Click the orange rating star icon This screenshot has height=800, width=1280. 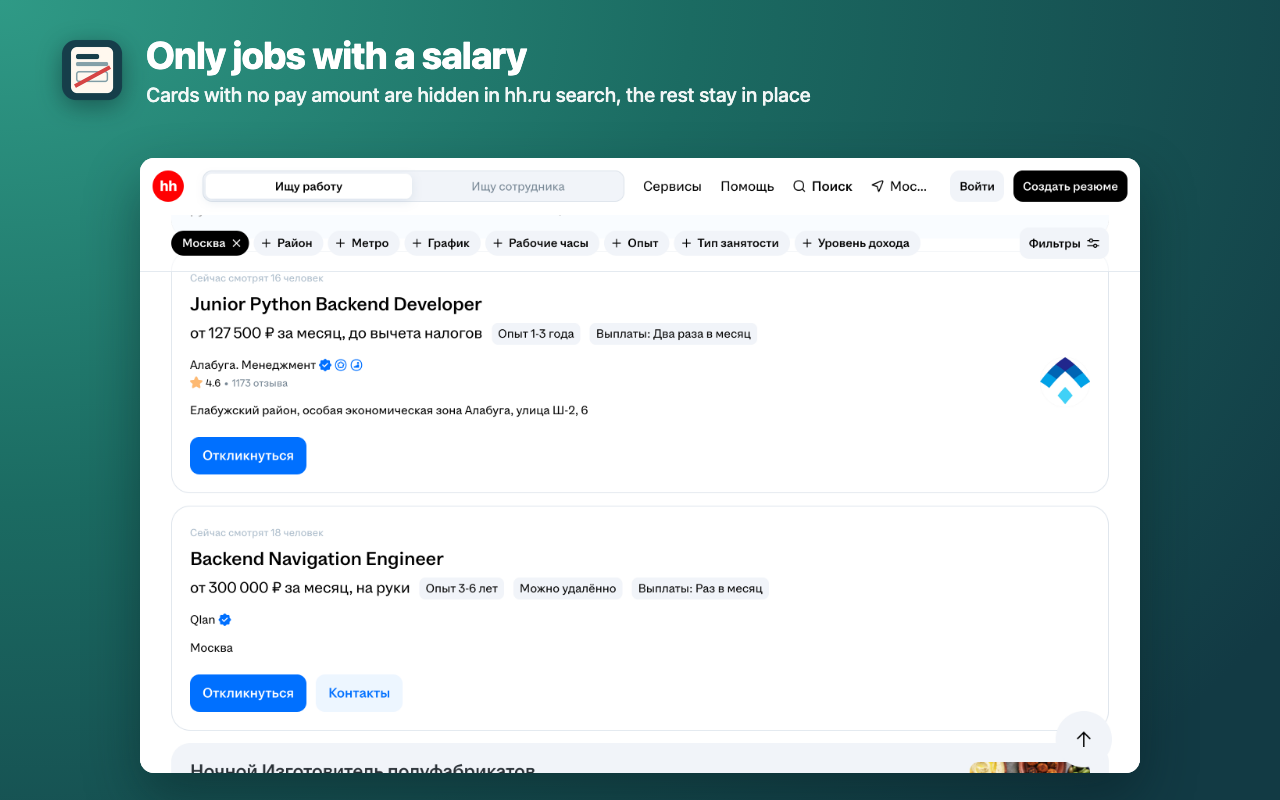196,383
